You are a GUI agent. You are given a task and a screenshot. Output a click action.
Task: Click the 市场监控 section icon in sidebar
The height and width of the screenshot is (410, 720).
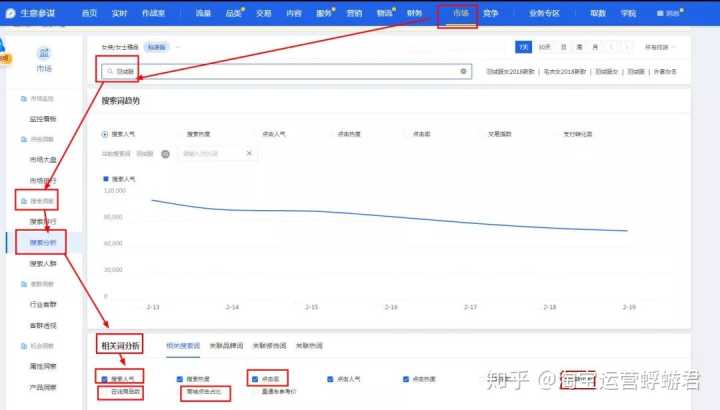(x=23, y=99)
